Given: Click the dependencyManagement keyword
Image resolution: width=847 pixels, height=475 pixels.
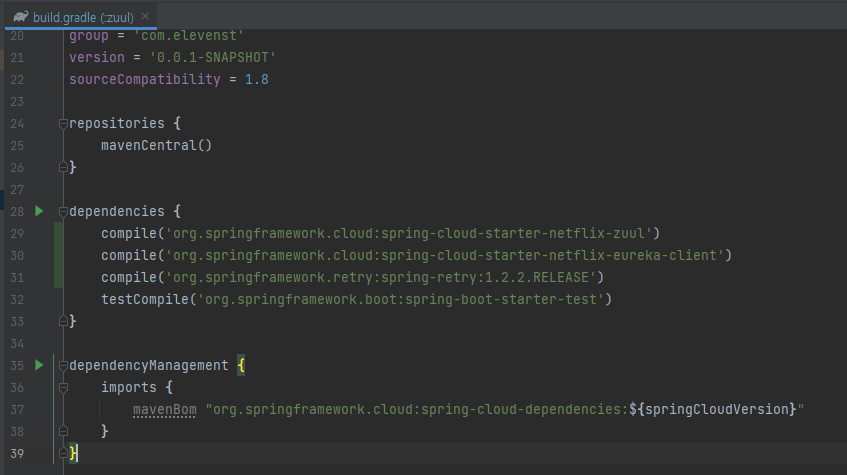Looking at the screenshot, I should coord(149,365).
